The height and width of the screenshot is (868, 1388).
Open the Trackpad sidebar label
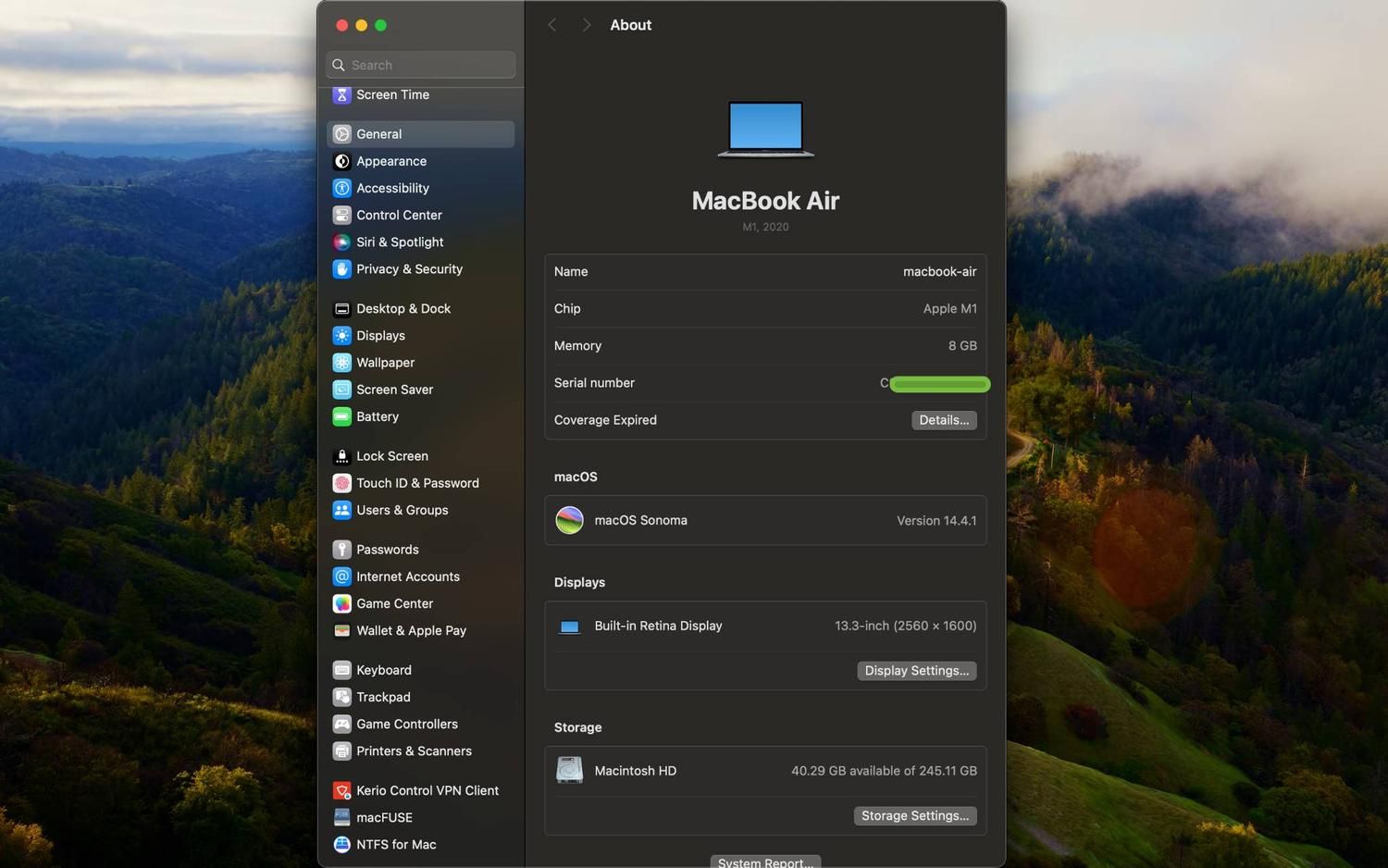[x=383, y=697]
